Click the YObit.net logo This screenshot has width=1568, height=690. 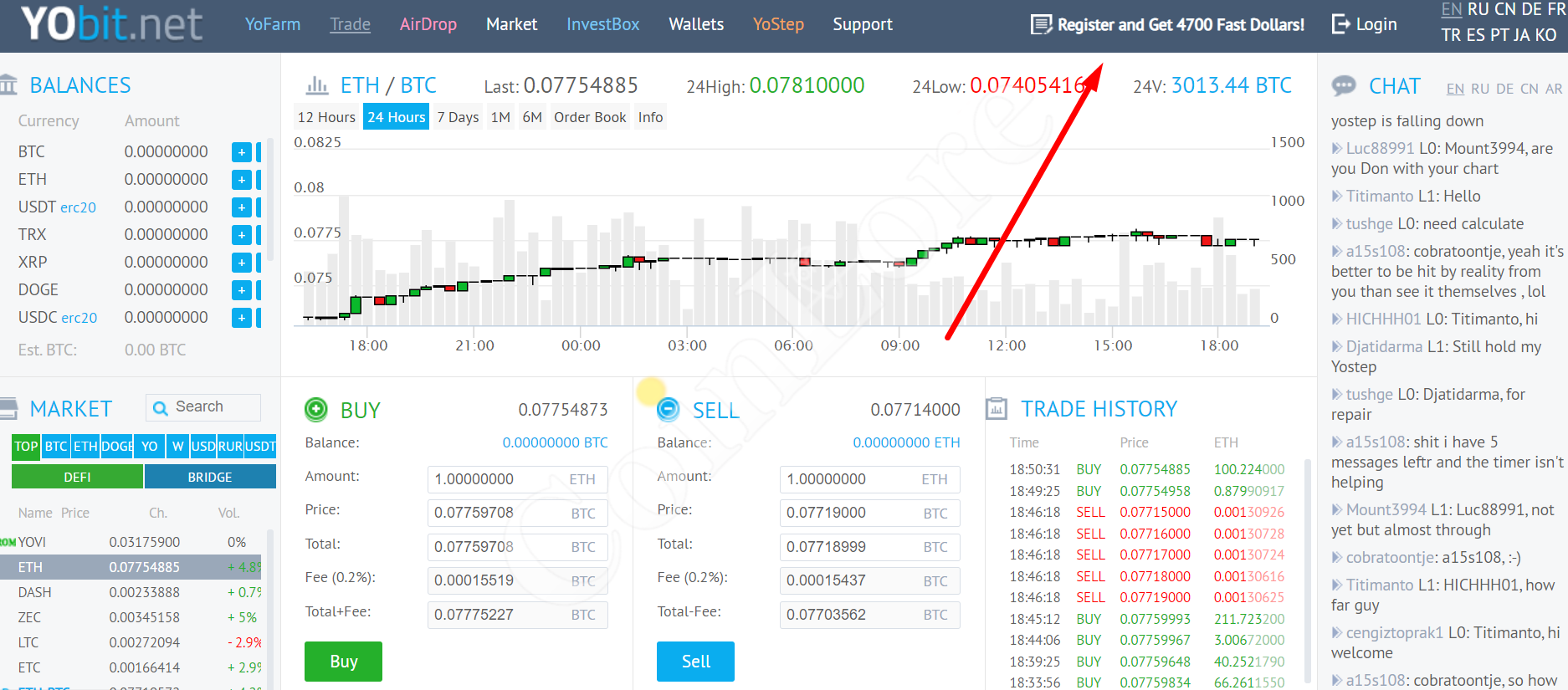pos(111,23)
